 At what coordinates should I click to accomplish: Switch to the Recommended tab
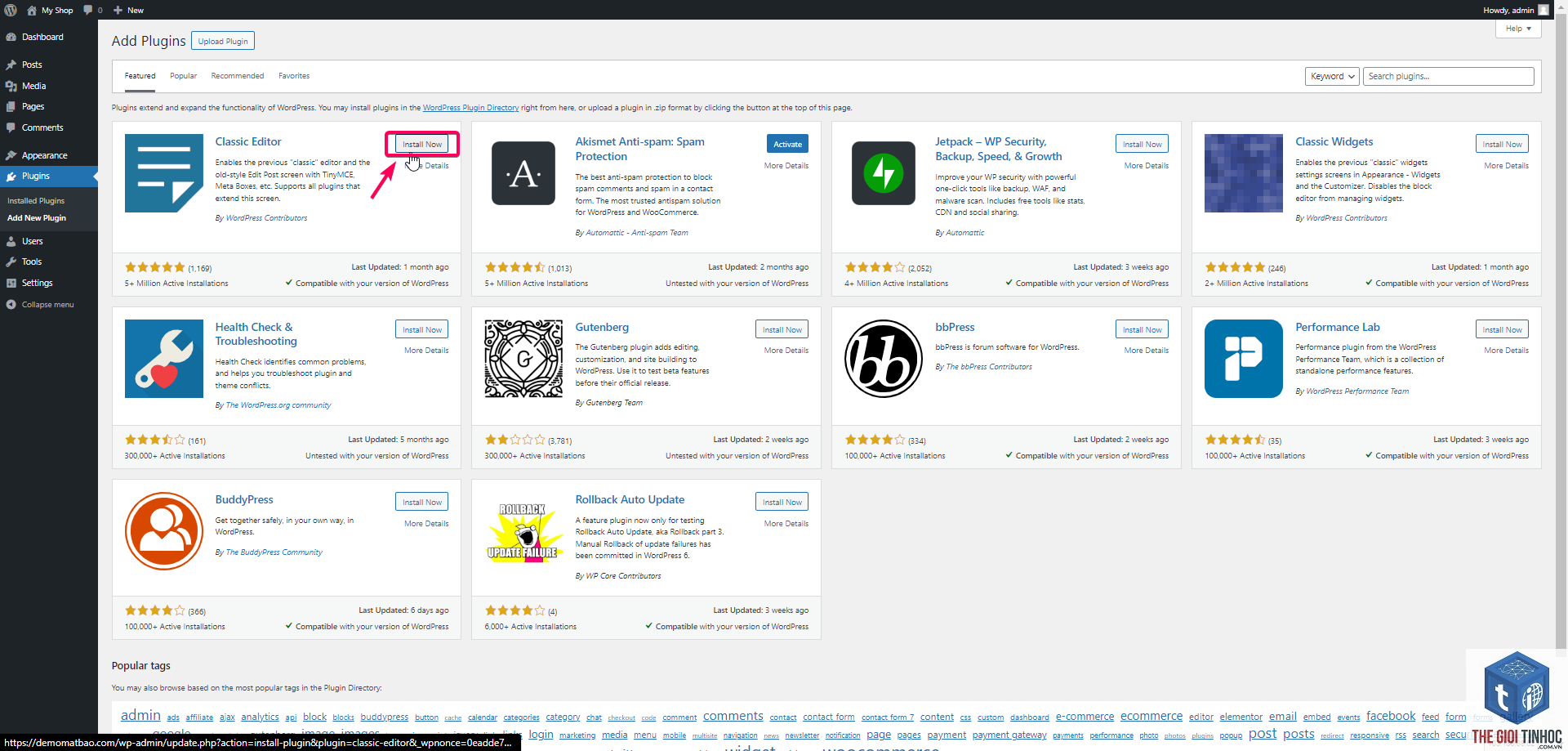click(238, 76)
